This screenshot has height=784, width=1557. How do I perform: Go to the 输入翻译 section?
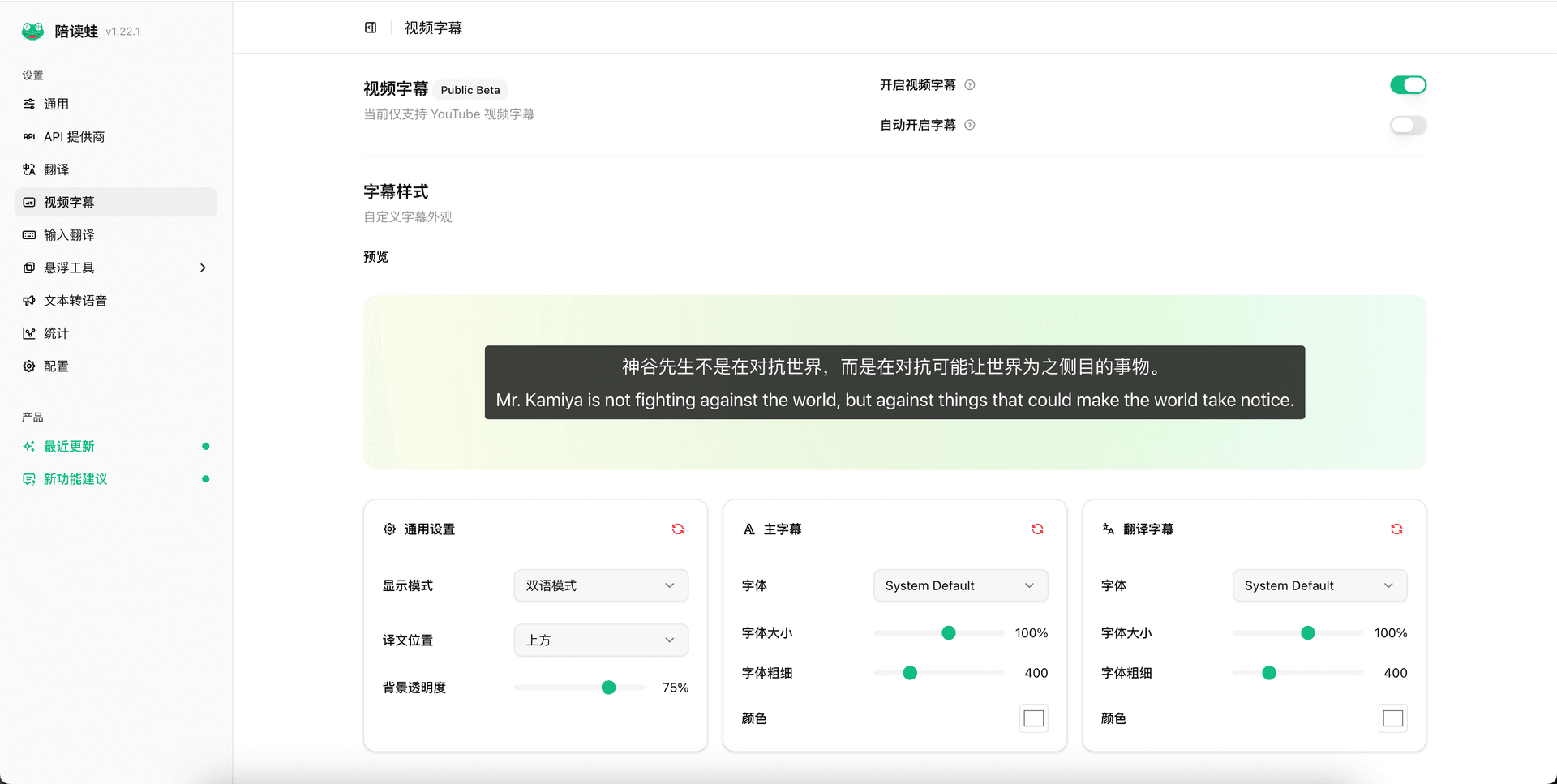pos(70,235)
